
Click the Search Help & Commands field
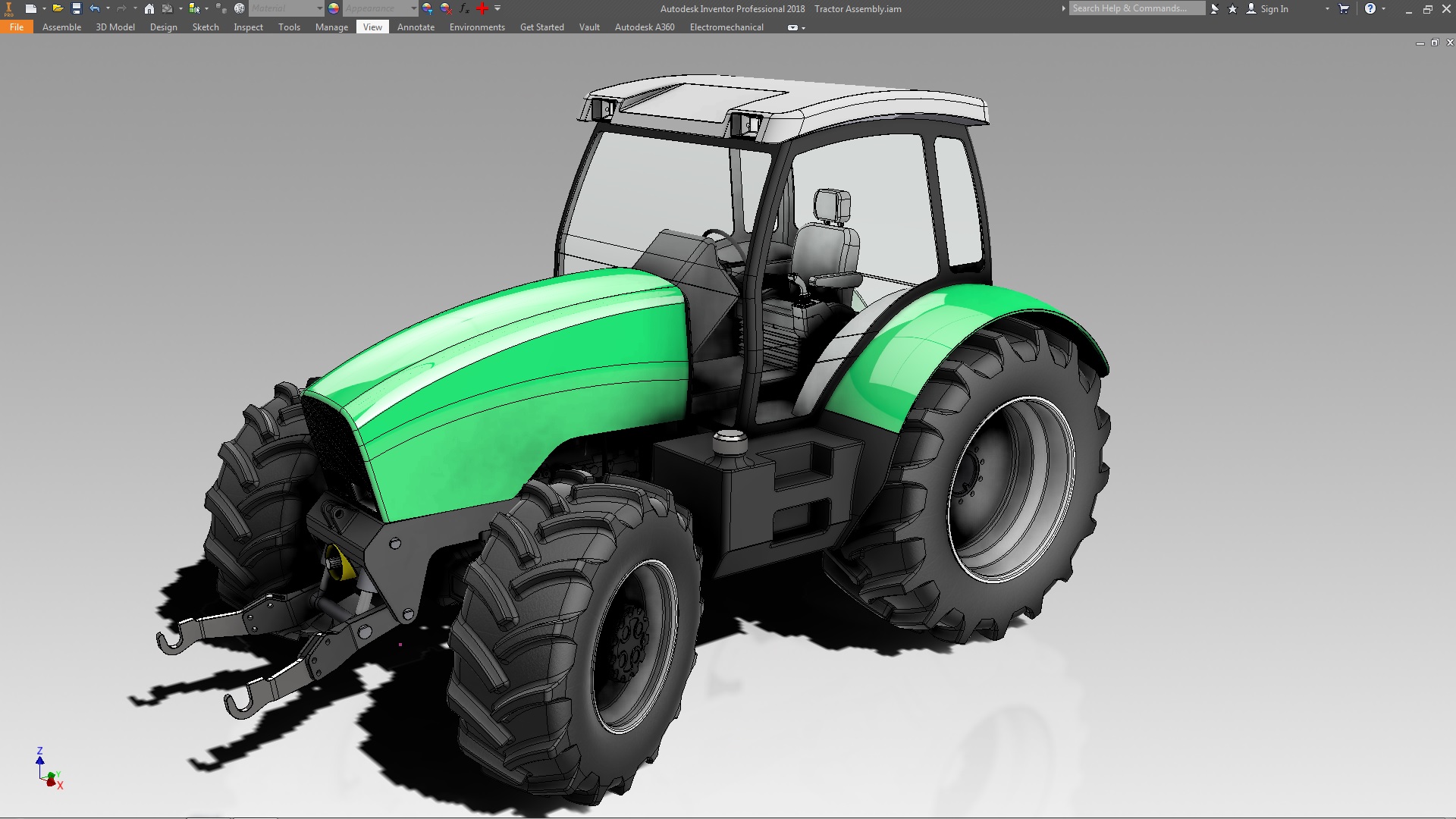point(1137,8)
